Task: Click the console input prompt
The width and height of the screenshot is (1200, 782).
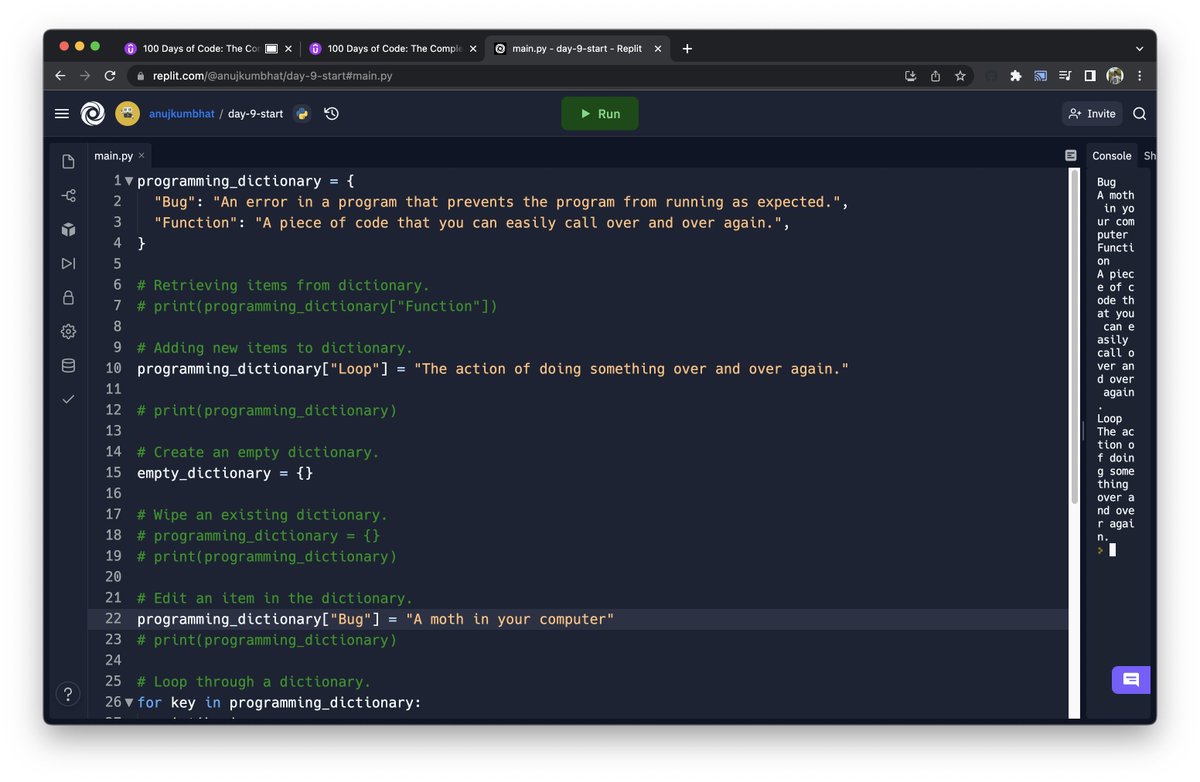Action: [1112, 550]
